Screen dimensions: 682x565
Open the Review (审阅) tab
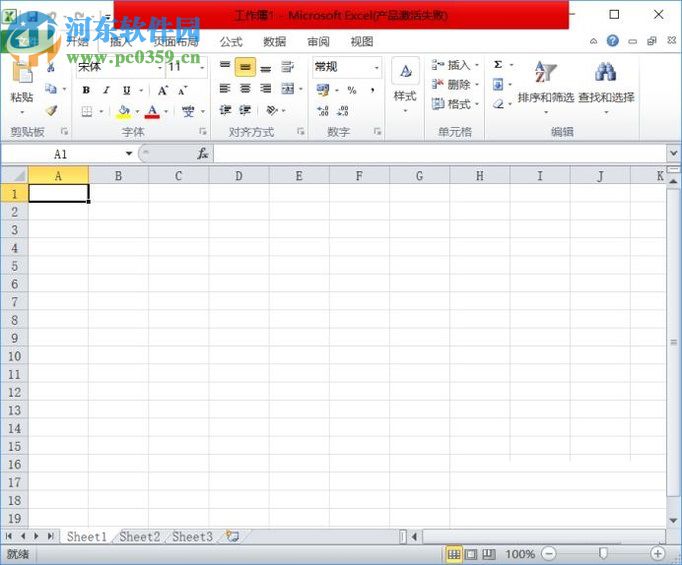click(318, 42)
